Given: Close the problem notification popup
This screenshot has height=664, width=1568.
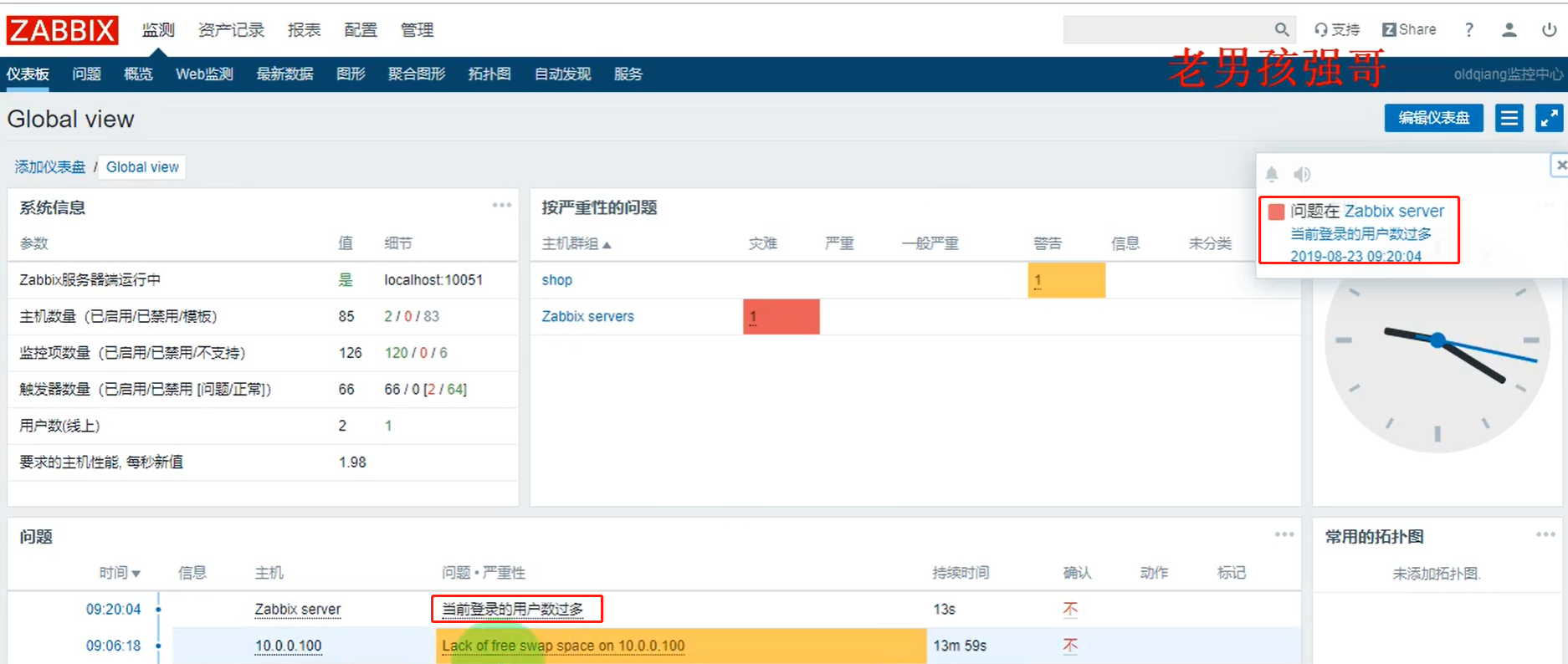Looking at the screenshot, I should [x=1560, y=166].
